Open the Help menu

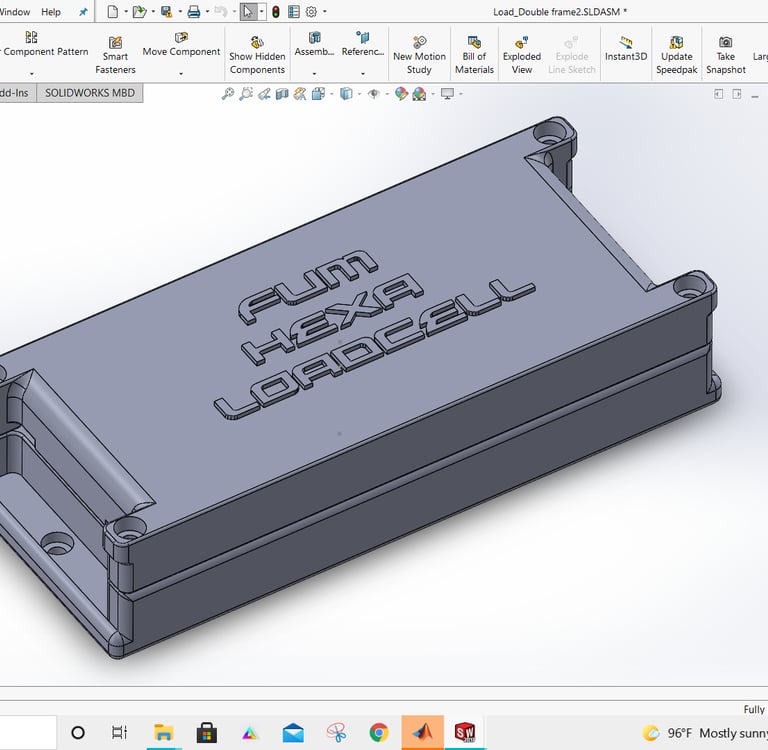[x=50, y=12]
